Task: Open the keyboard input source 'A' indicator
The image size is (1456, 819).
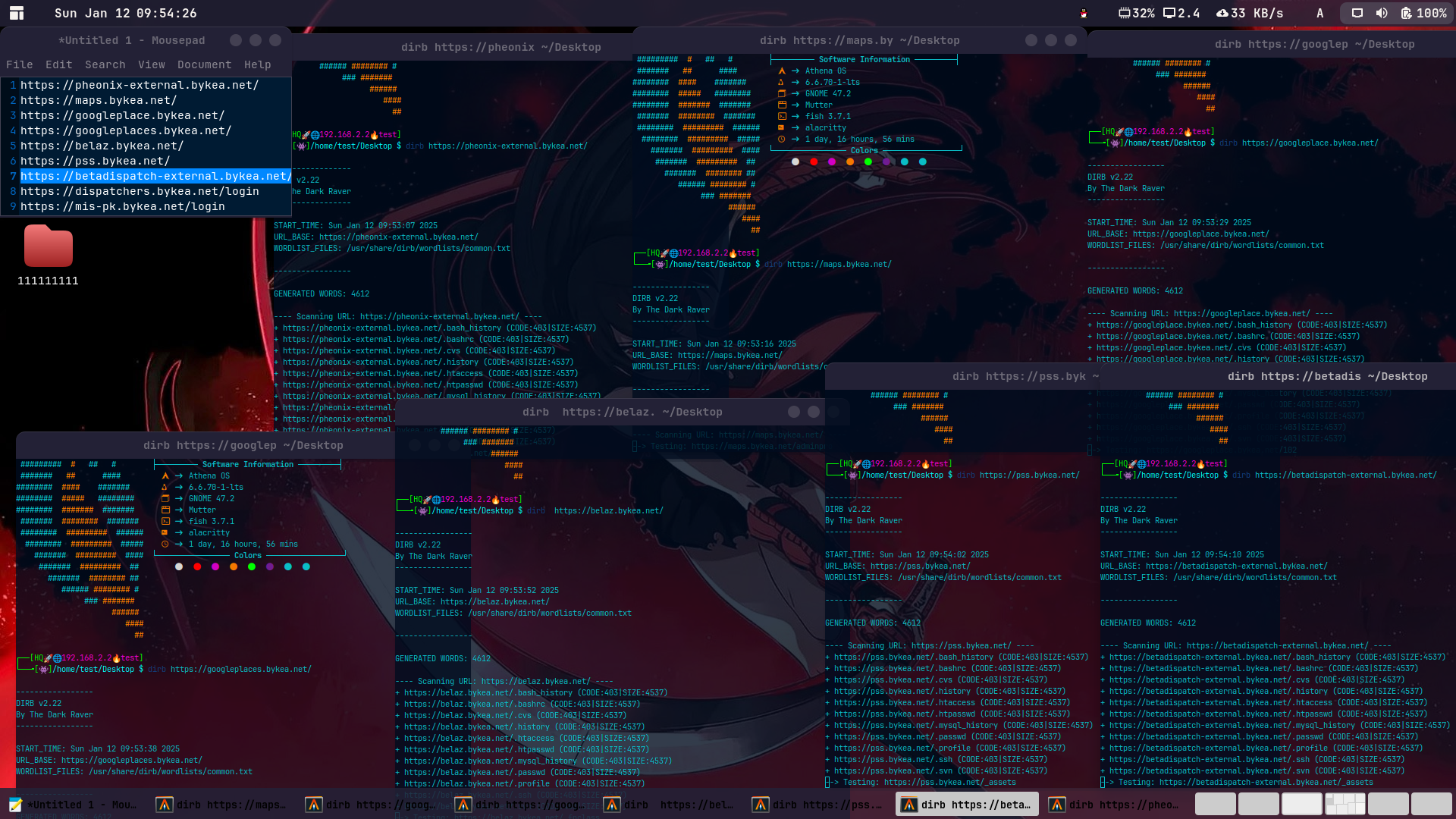Action: coord(1319,13)
